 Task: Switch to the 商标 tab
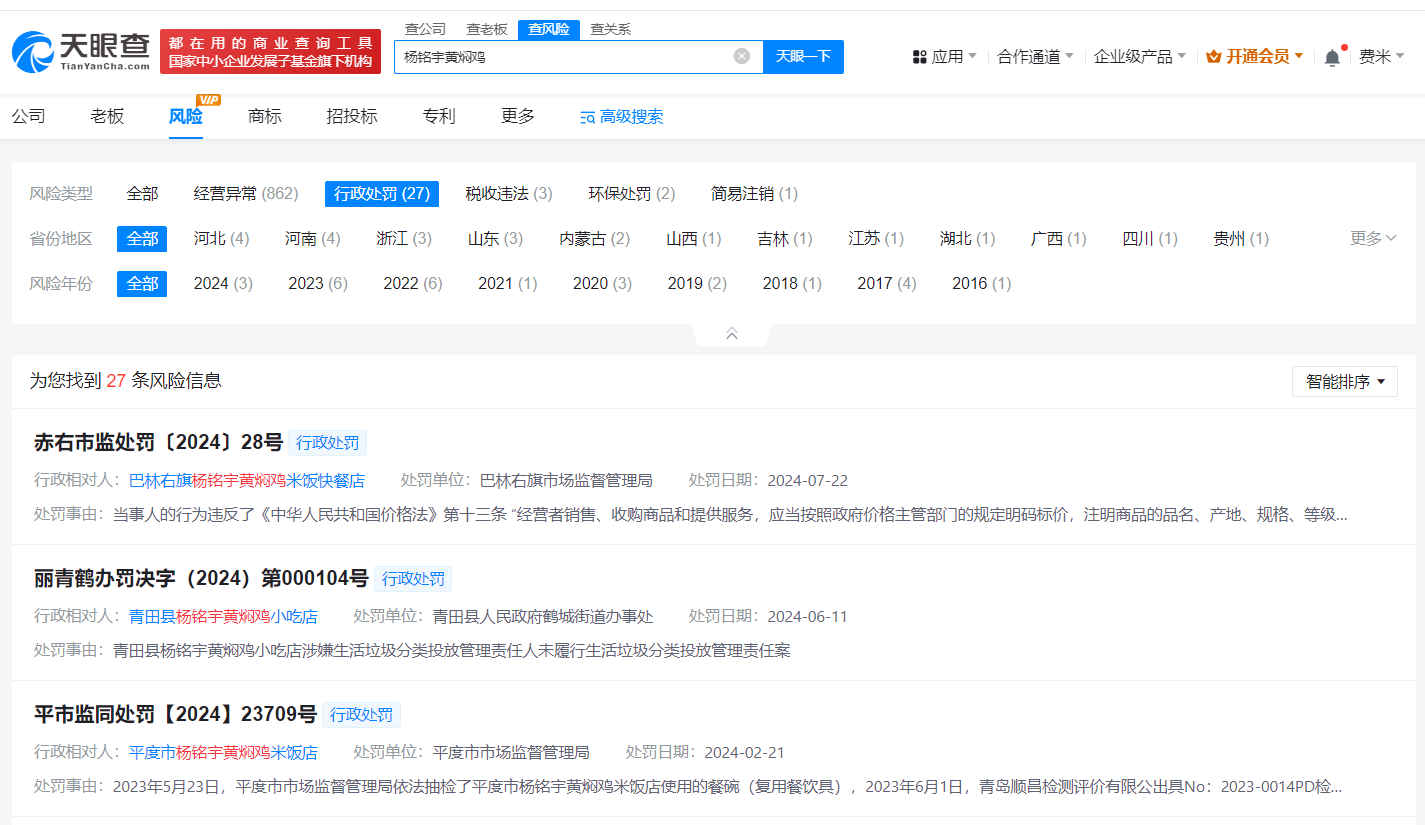[x=265, y=116]
